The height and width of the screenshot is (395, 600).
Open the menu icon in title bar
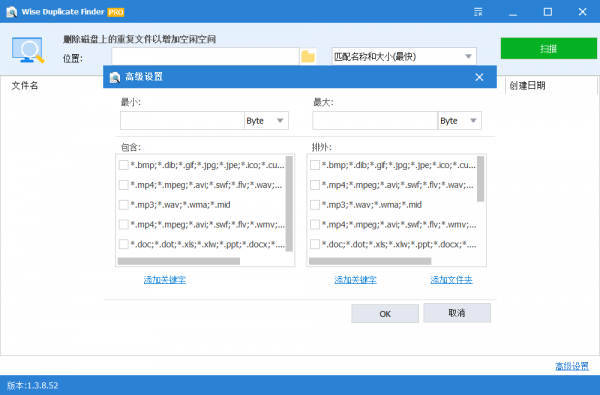[x=478, y=12]
